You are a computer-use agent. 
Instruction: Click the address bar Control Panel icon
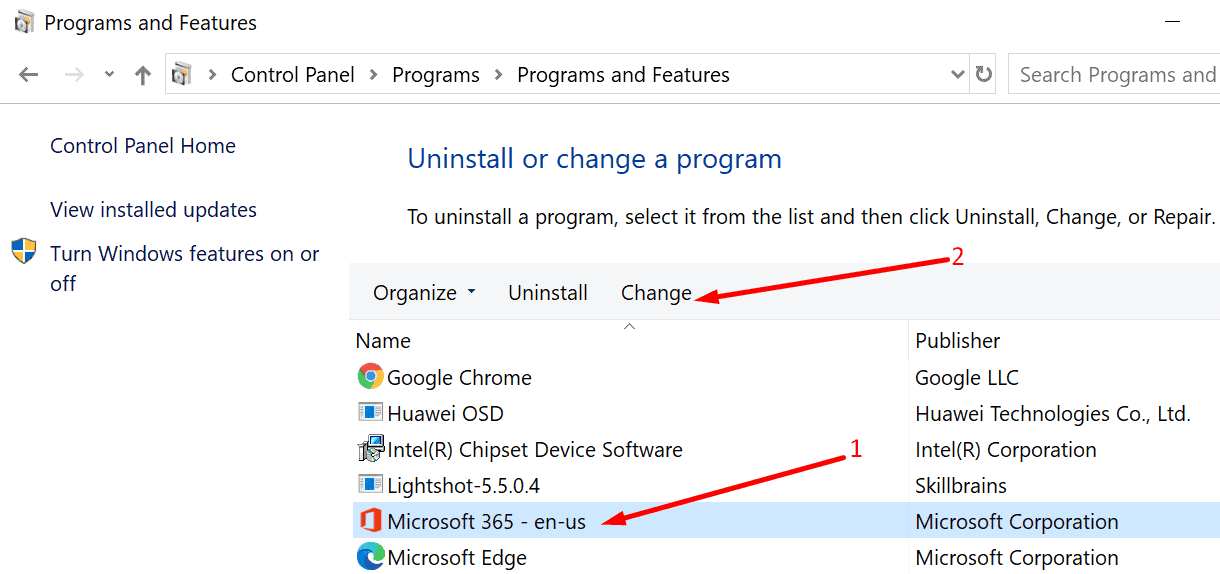(182, 75)
